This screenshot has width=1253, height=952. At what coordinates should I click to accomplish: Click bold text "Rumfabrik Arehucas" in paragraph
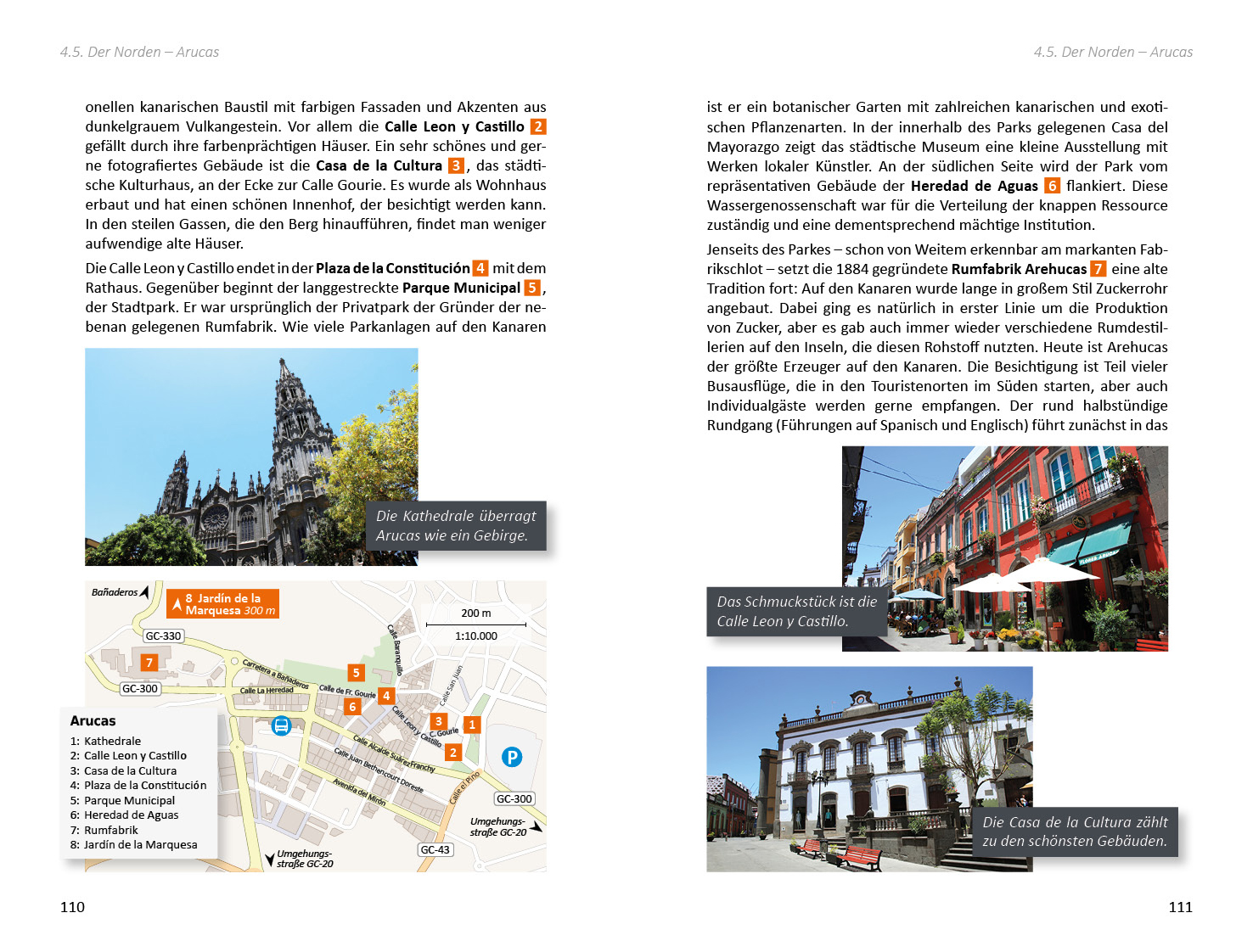pos(1019,269)
